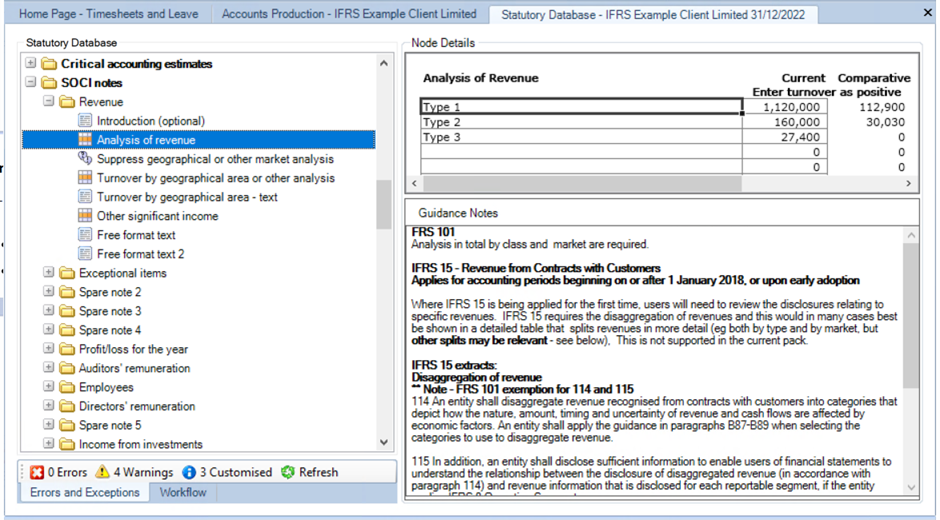Select the Statutory Database tab

(653, 14)
